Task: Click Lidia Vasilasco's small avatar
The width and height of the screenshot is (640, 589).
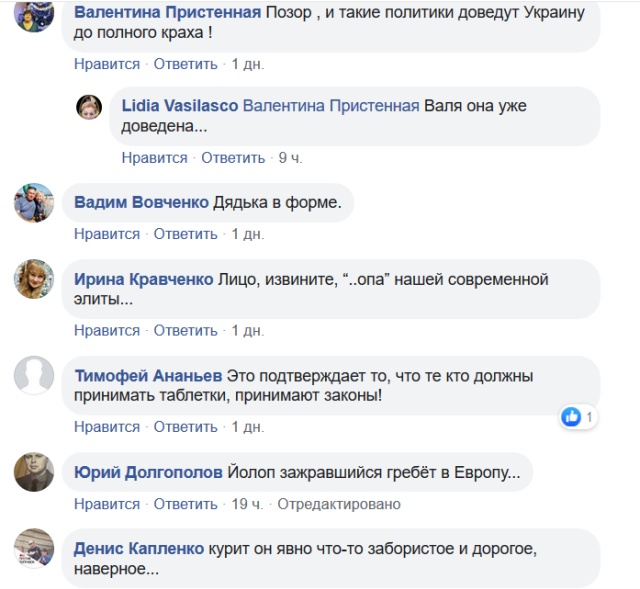Action: tap(89, 107)
